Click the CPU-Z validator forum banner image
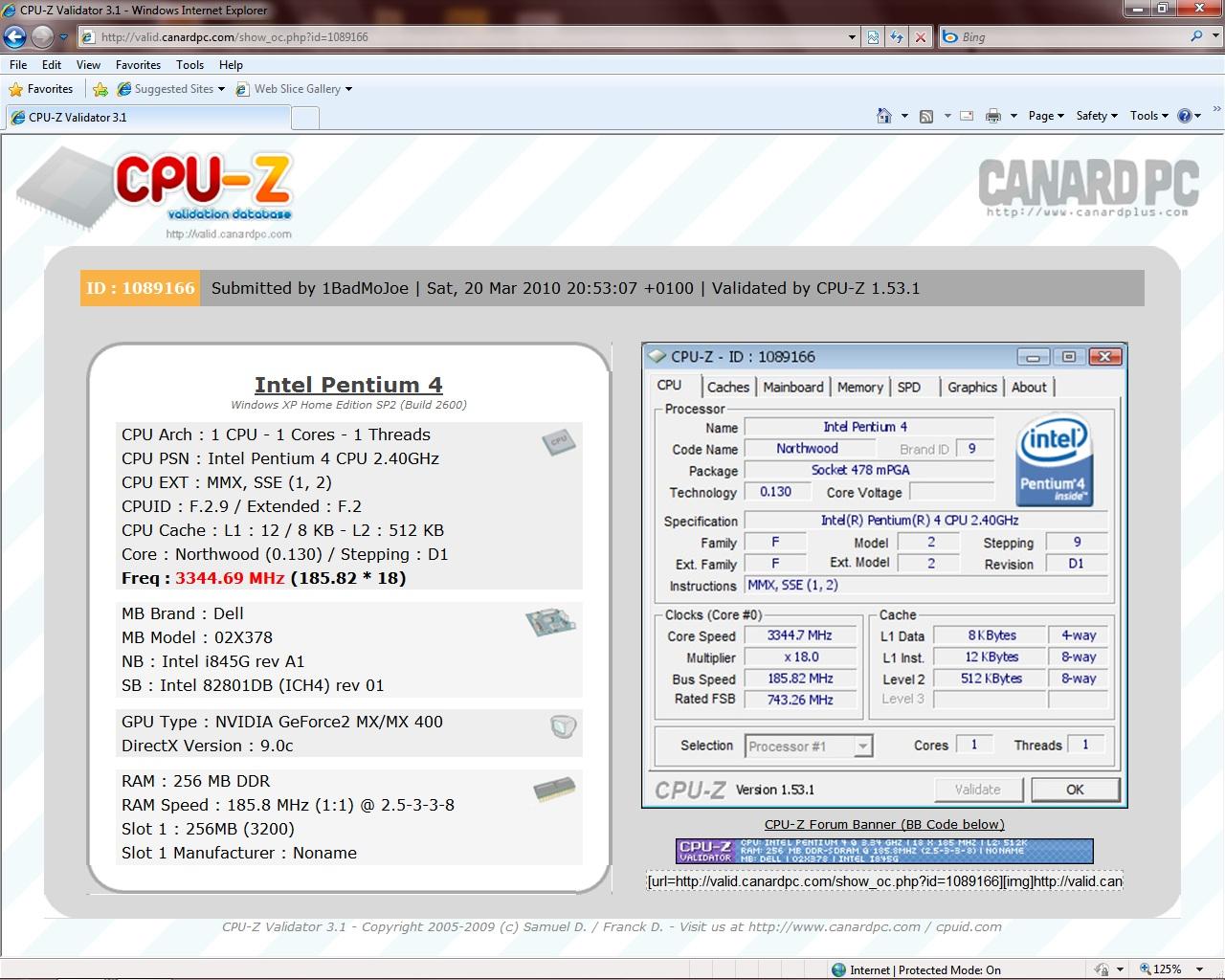The height and width of the screenshot is (980, 1225). [884, 851]
